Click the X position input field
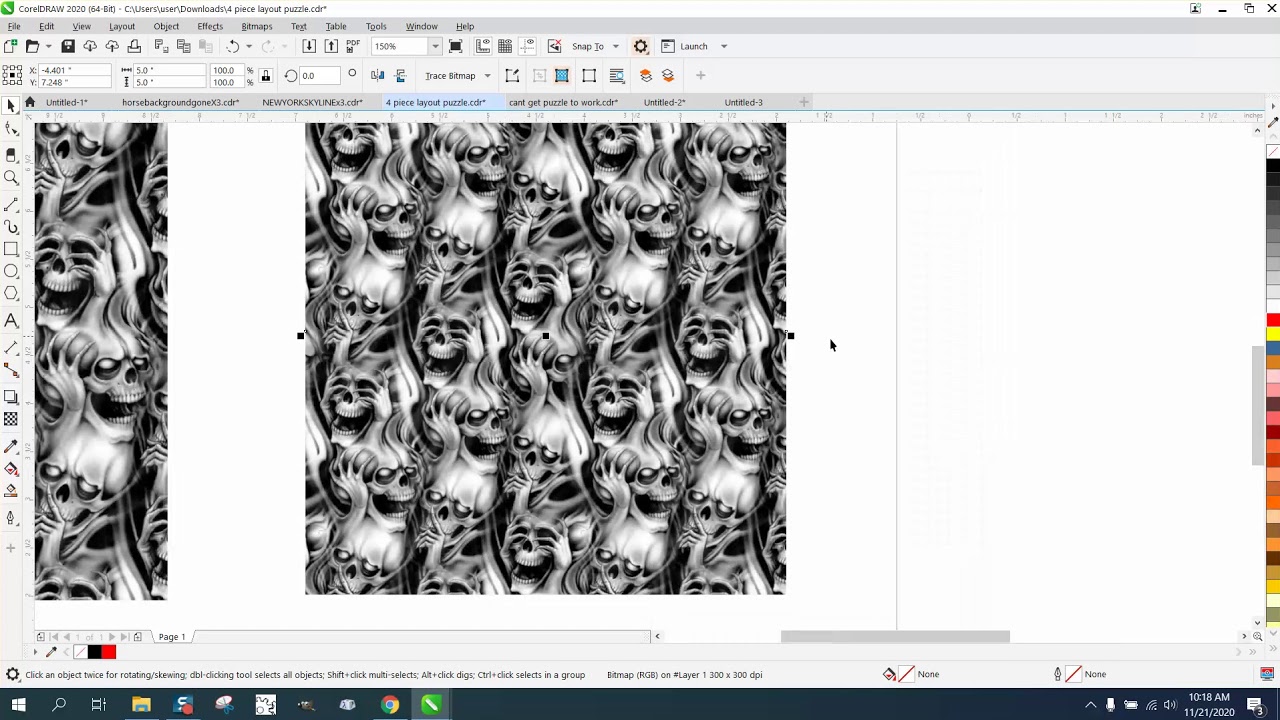 pyautogui.click(x=75, y=70)
